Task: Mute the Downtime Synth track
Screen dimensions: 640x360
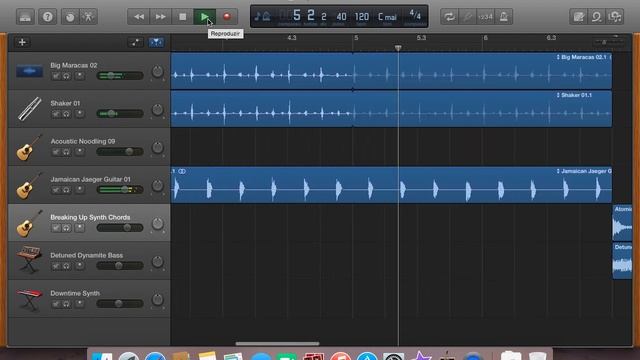Action: click(56, 304)
